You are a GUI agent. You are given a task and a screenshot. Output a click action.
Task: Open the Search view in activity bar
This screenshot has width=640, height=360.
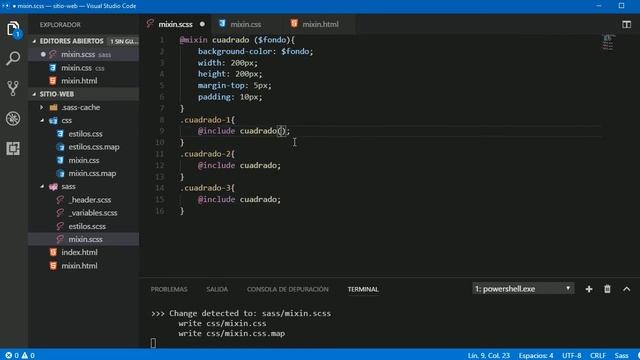(13, 58)
